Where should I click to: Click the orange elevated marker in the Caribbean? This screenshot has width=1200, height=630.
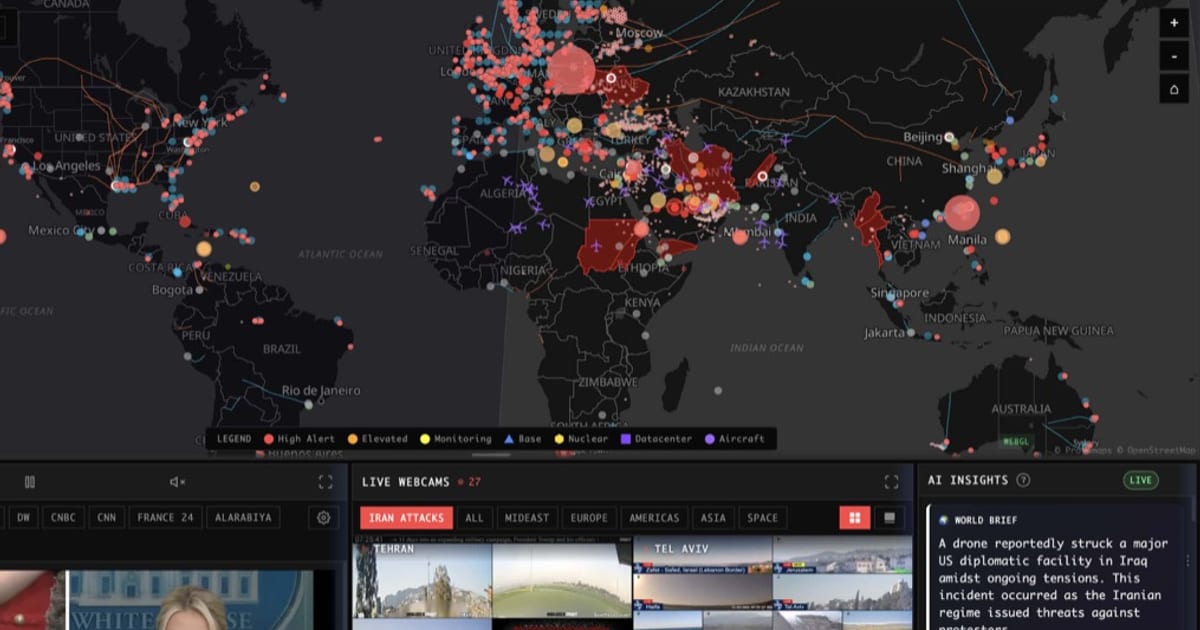(x=204, y=249)
